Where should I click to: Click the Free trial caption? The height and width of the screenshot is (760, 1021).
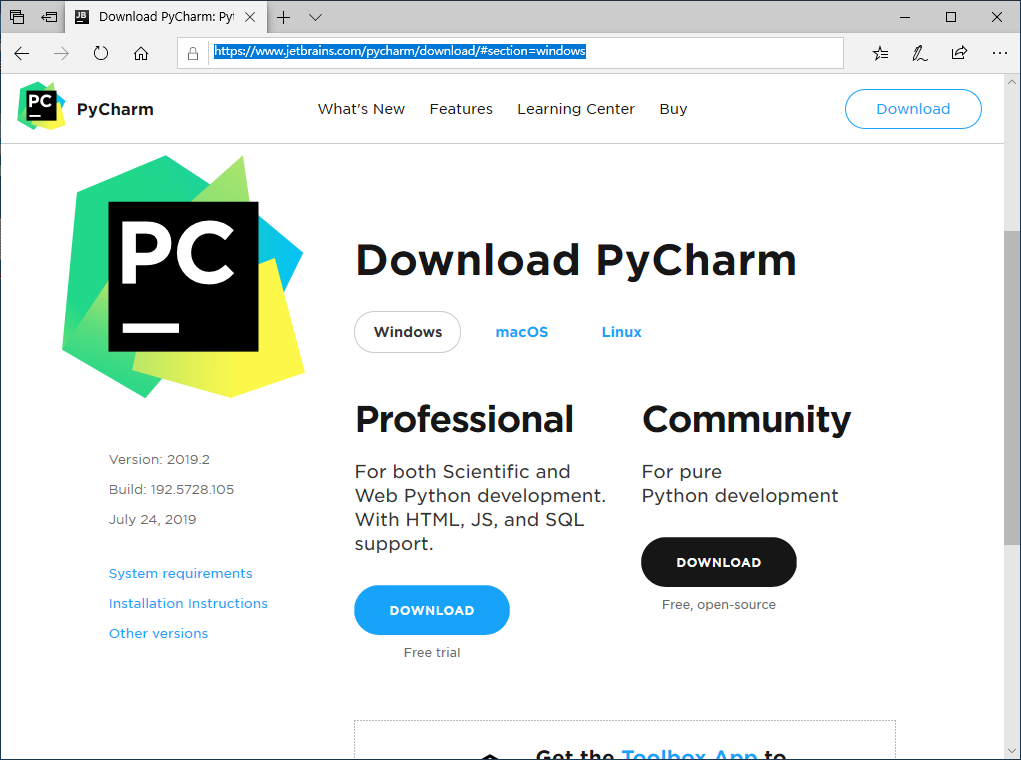(x=432, y=653)
